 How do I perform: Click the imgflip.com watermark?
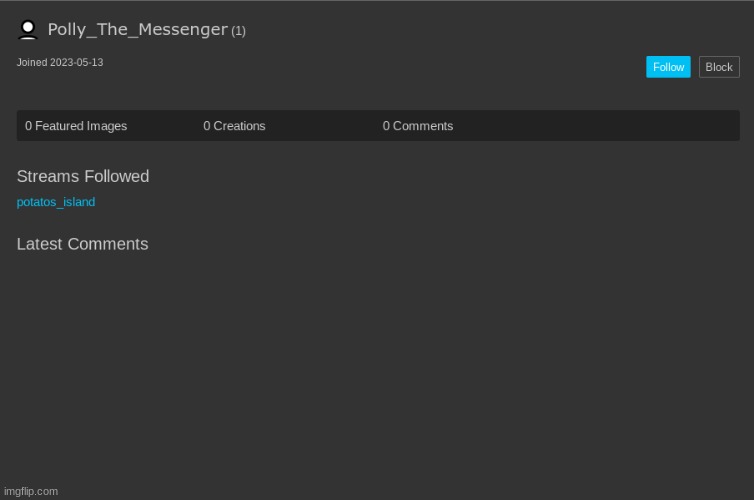pyautogui.click(x=31, y=491)
